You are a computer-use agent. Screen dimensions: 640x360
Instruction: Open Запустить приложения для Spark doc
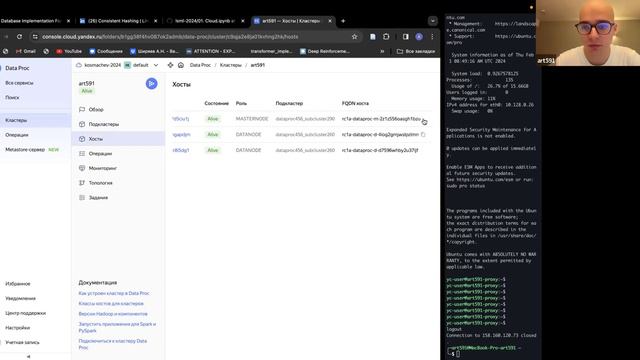[x=118, y=327]
